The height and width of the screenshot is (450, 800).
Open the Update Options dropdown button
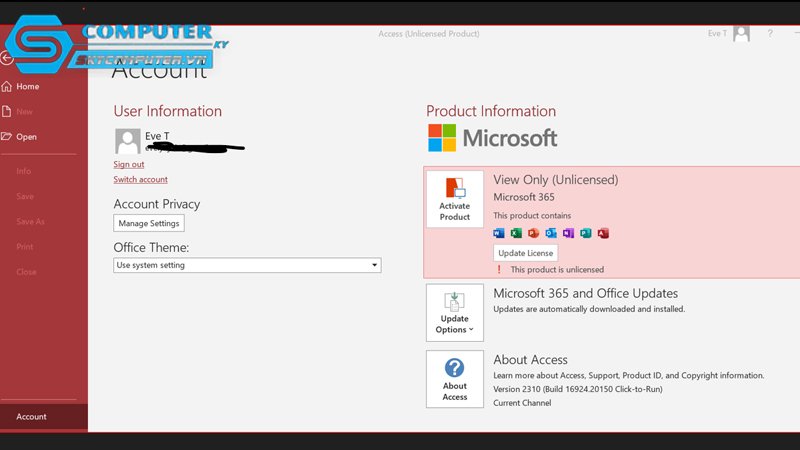[x=455, y=313]
